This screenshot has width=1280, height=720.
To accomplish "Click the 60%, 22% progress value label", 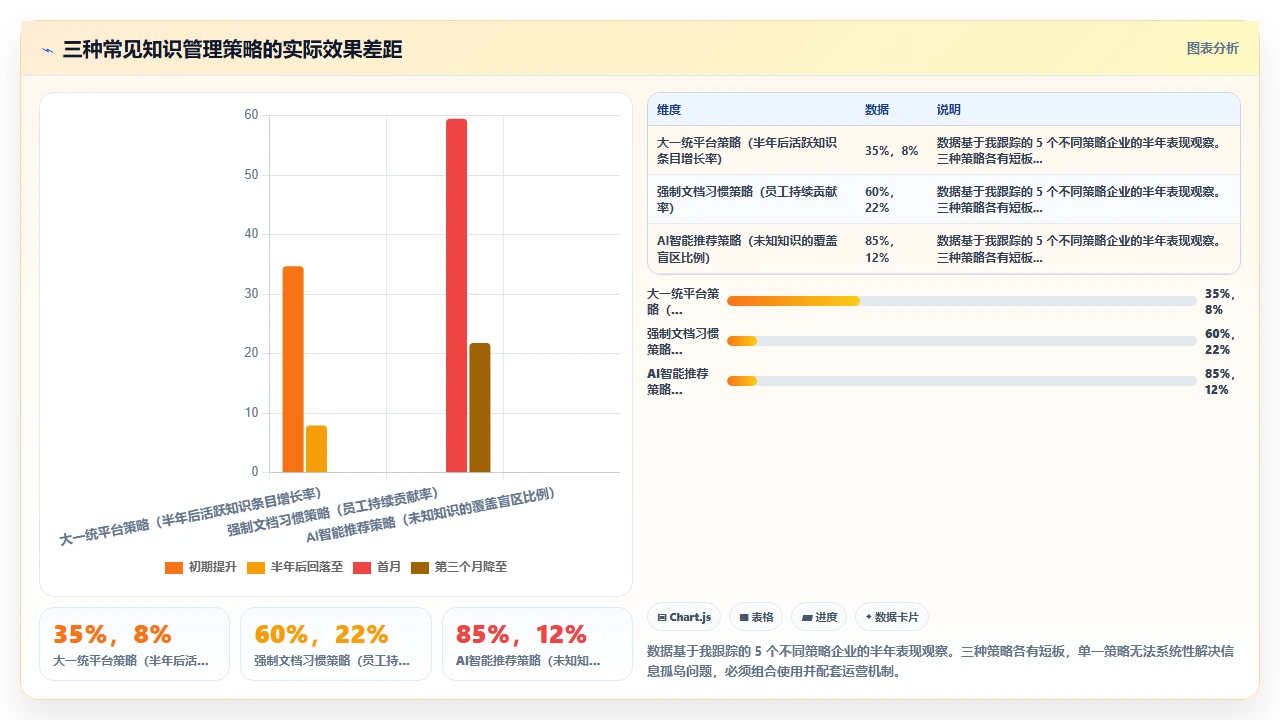I will pyautogui.click(x=1221, y=342).
